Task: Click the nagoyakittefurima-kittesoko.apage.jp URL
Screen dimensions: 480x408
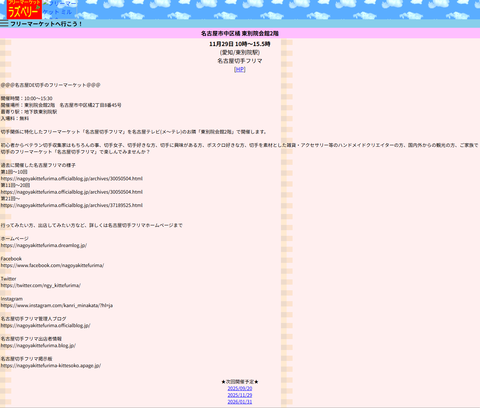Action: (51, 365)
